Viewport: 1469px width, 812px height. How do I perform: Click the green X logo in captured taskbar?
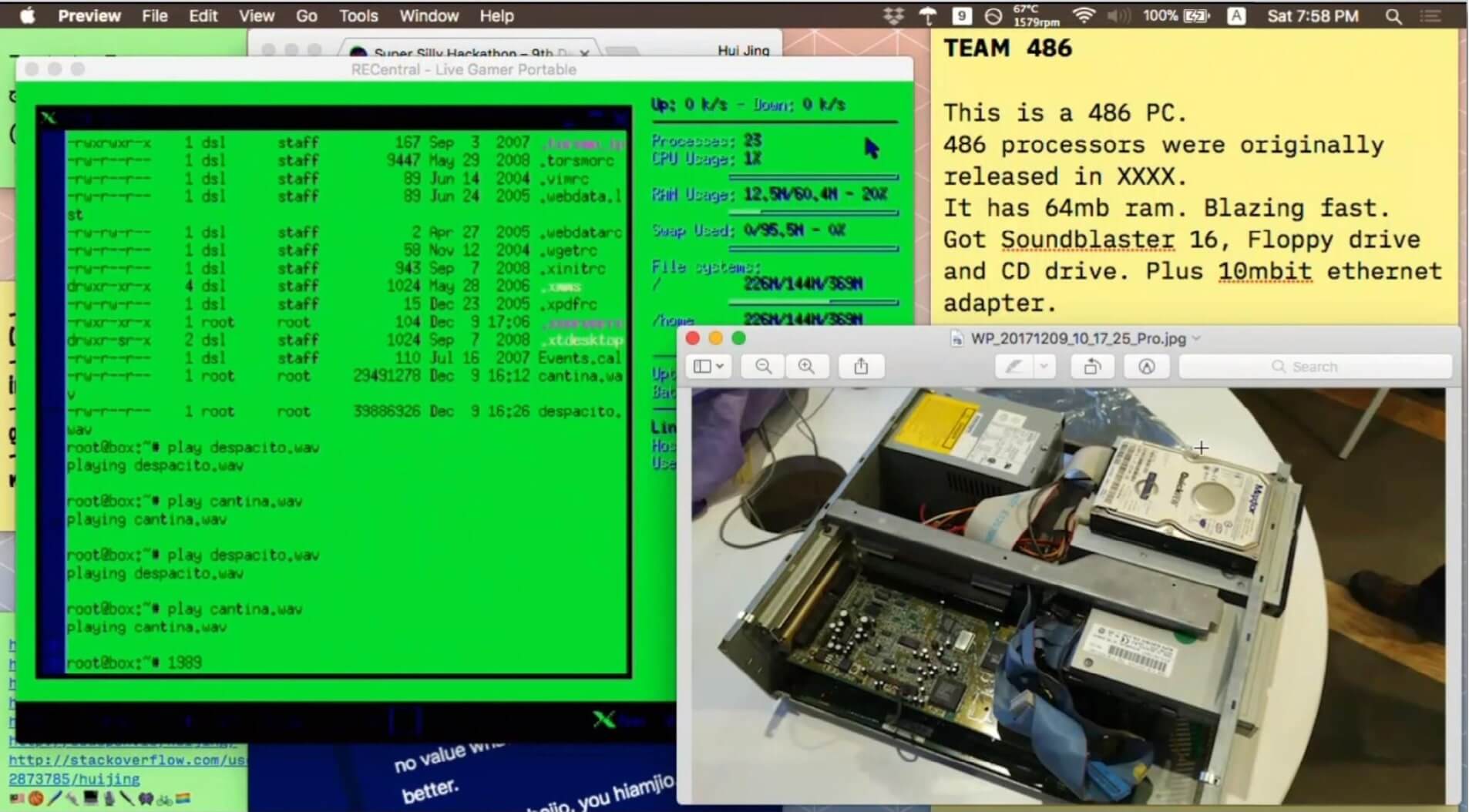coord(604,720)
